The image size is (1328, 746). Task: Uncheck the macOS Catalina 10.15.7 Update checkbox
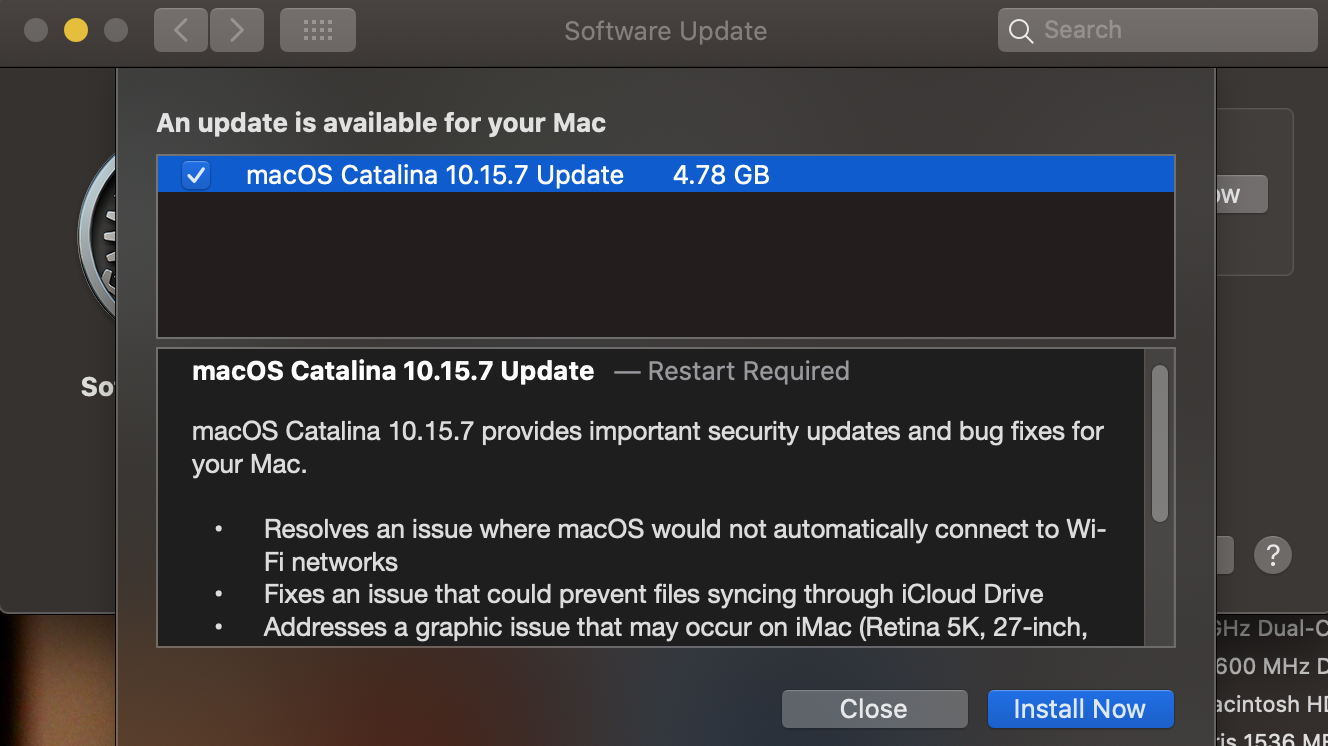196,176
